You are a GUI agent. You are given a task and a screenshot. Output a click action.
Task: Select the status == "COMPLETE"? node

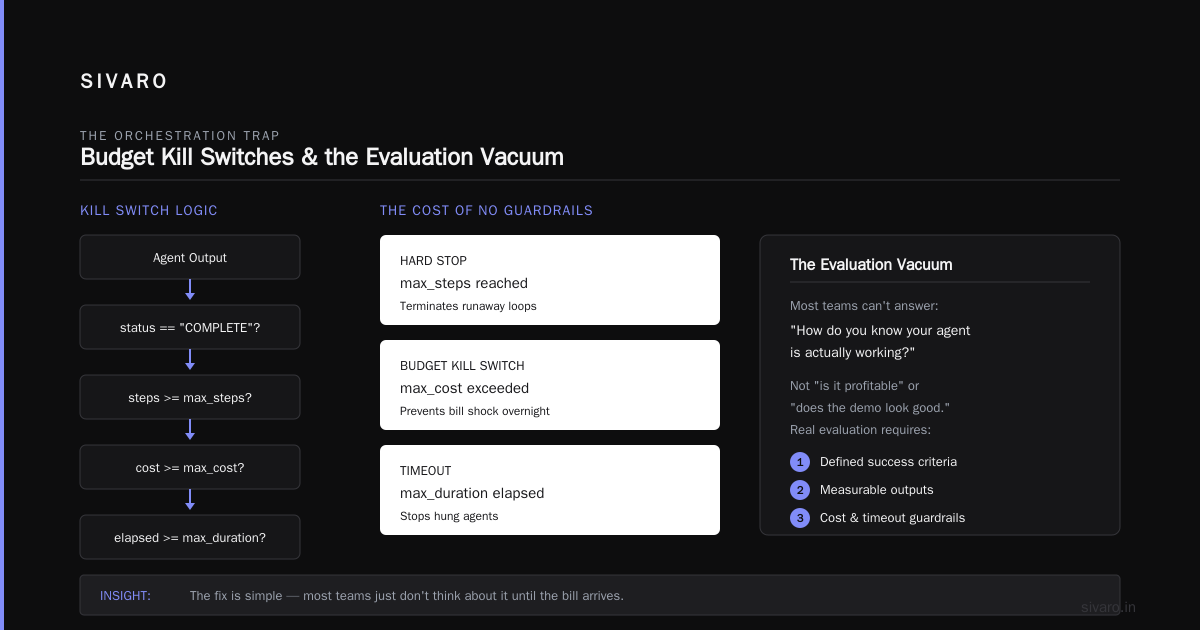pyautogui.click(x=190, y=327)
